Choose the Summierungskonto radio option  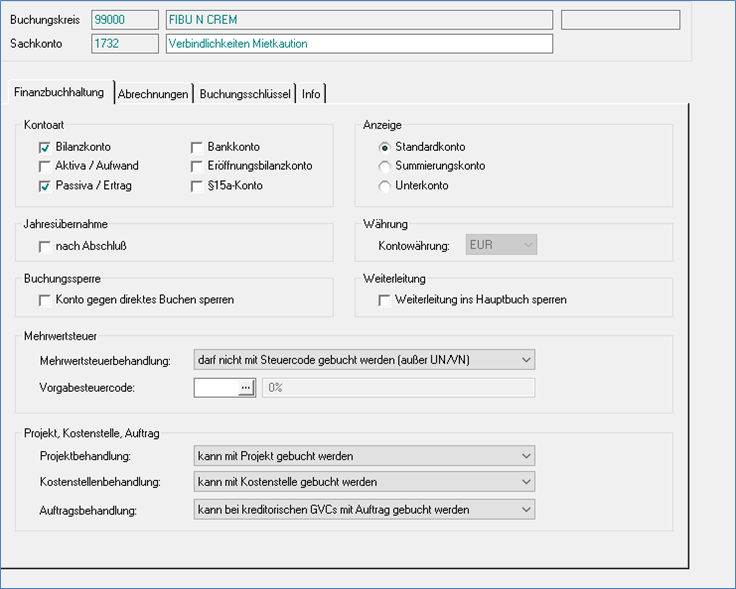pyautogui.click(x=384, y=166)
